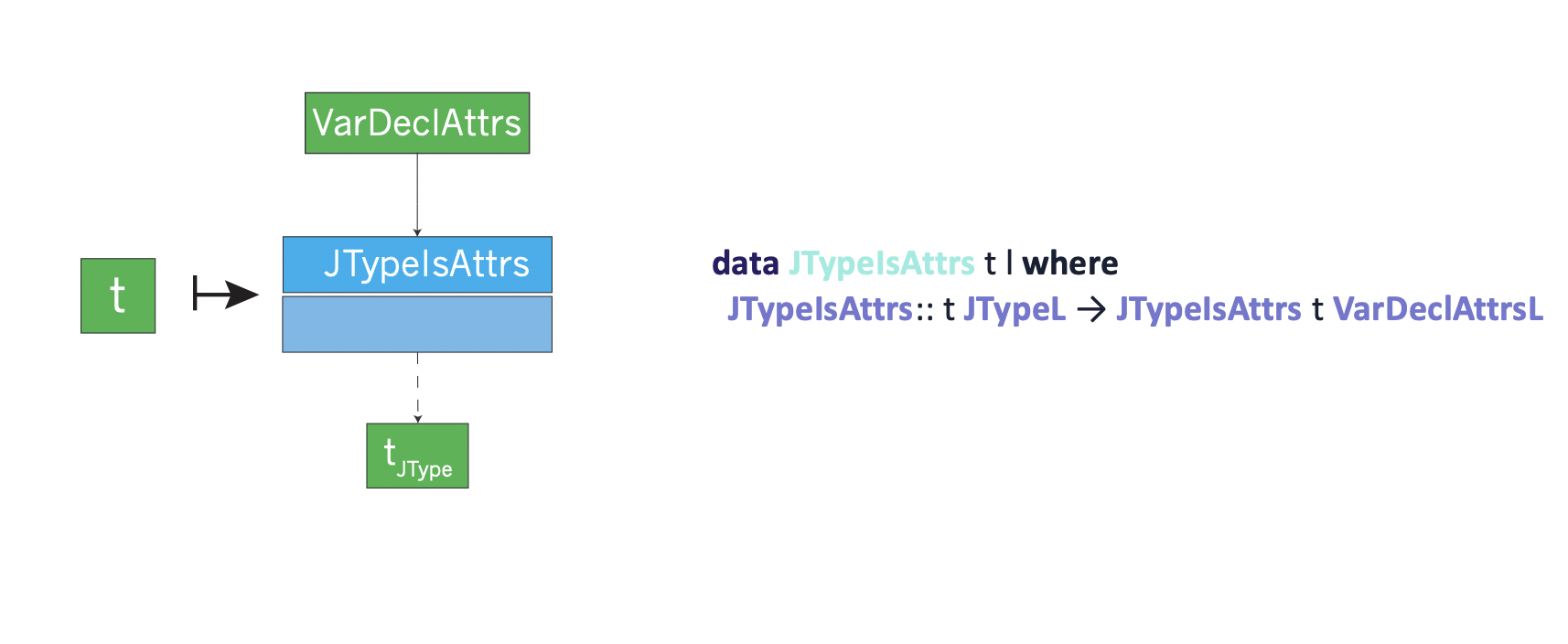Click the maps-to arrow beside t
The height and width of the screenshot is (644, 1568).
225,295
